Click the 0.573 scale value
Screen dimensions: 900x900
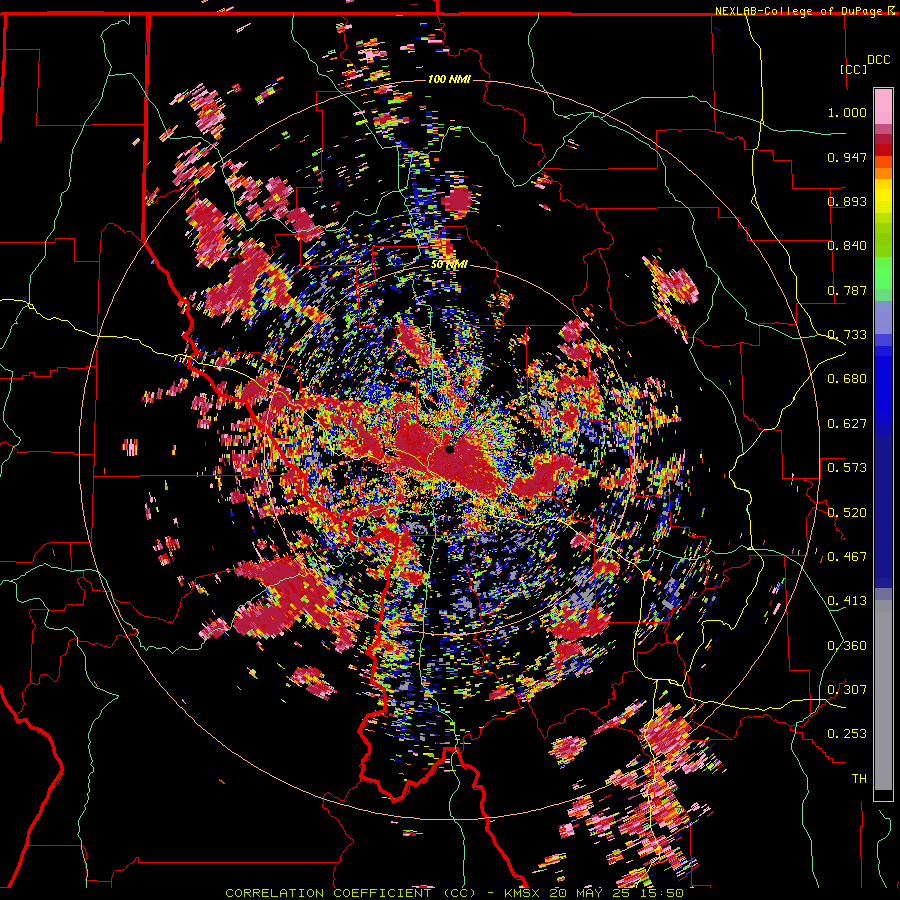[x=847, y=468]
